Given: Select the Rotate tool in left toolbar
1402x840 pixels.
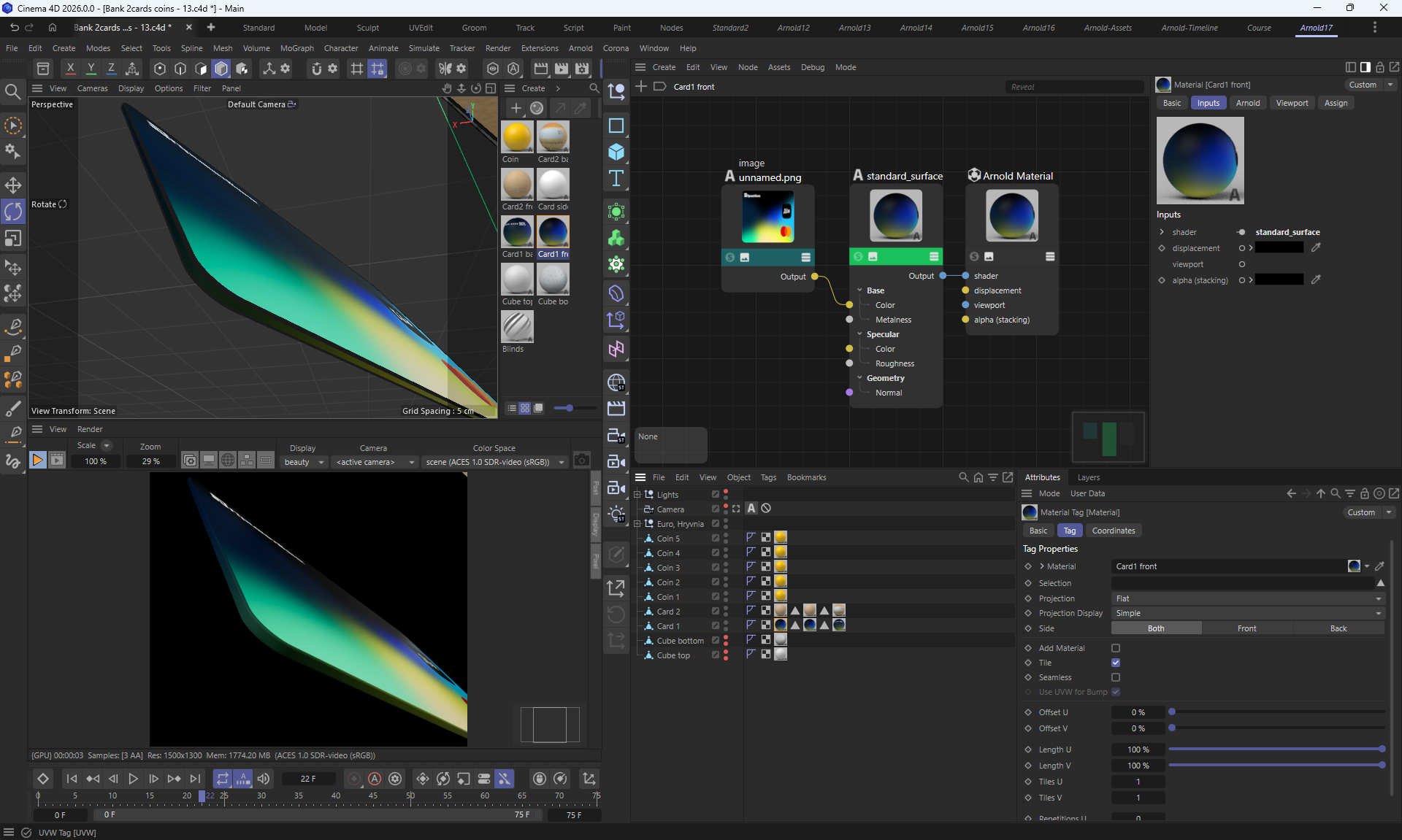Looking at the screenshot, I should click(13, 212).
